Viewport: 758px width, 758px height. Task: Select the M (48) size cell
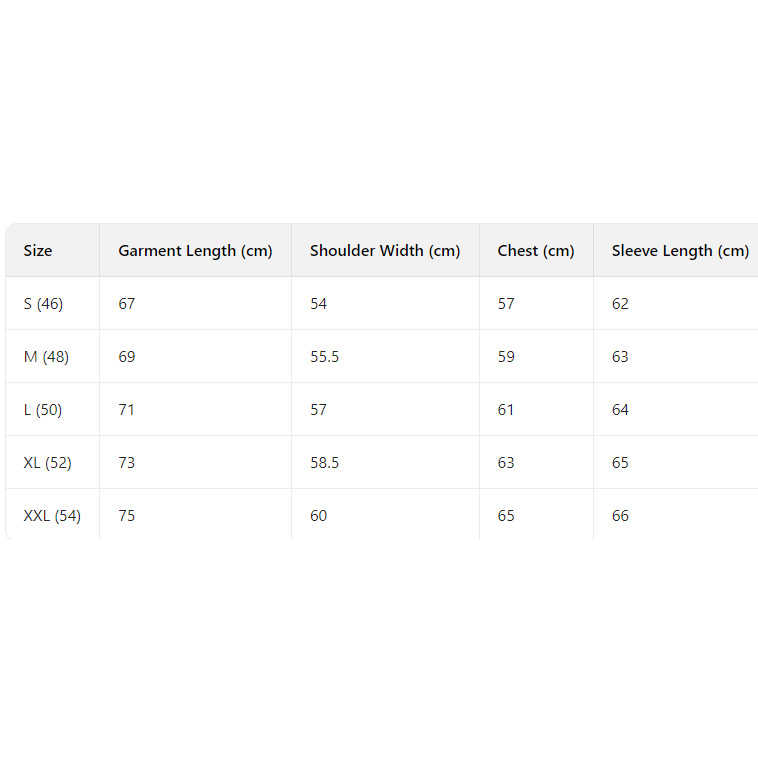click(46, 357)
